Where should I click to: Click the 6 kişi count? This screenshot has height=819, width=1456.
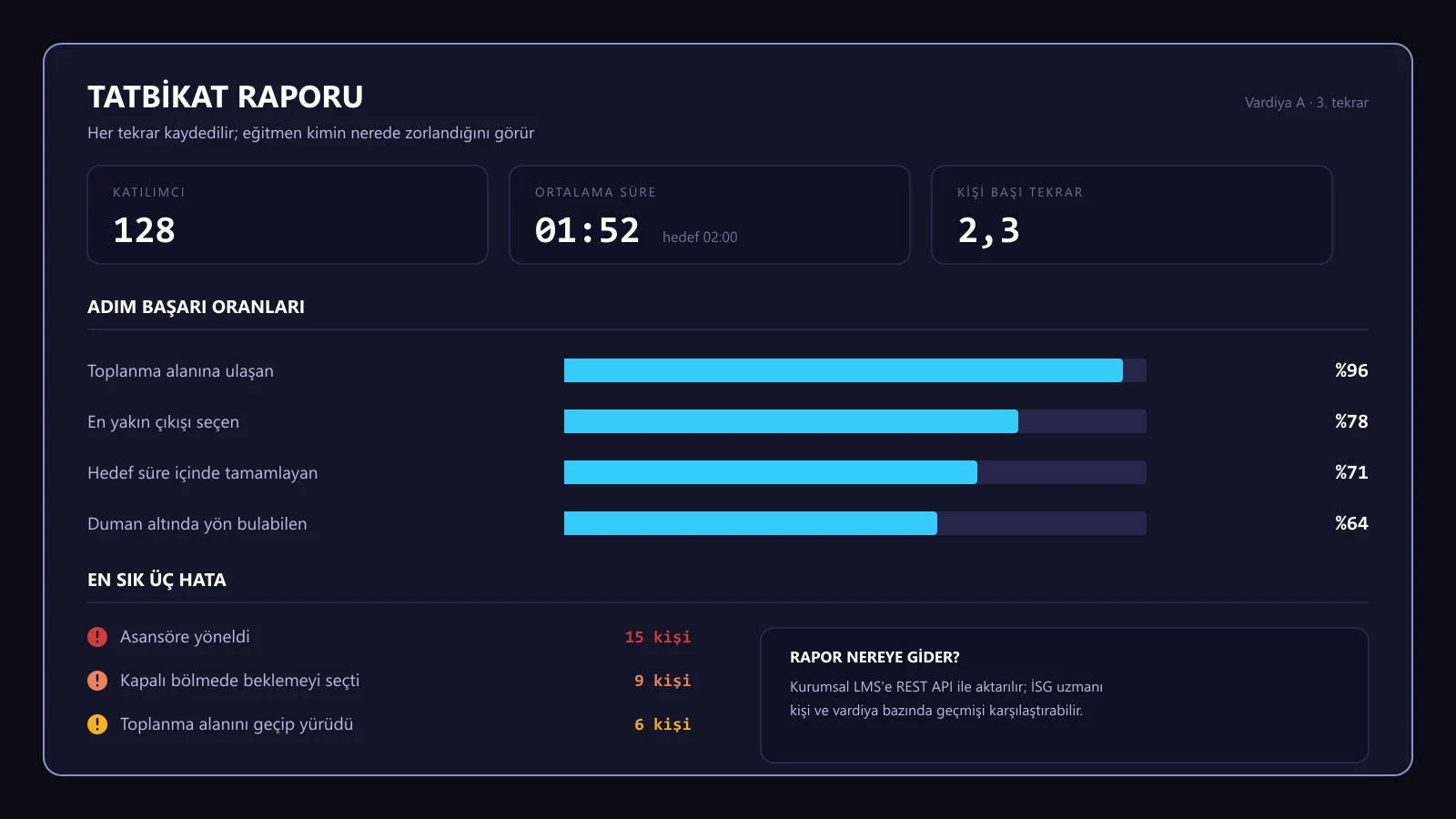[662, 724]
